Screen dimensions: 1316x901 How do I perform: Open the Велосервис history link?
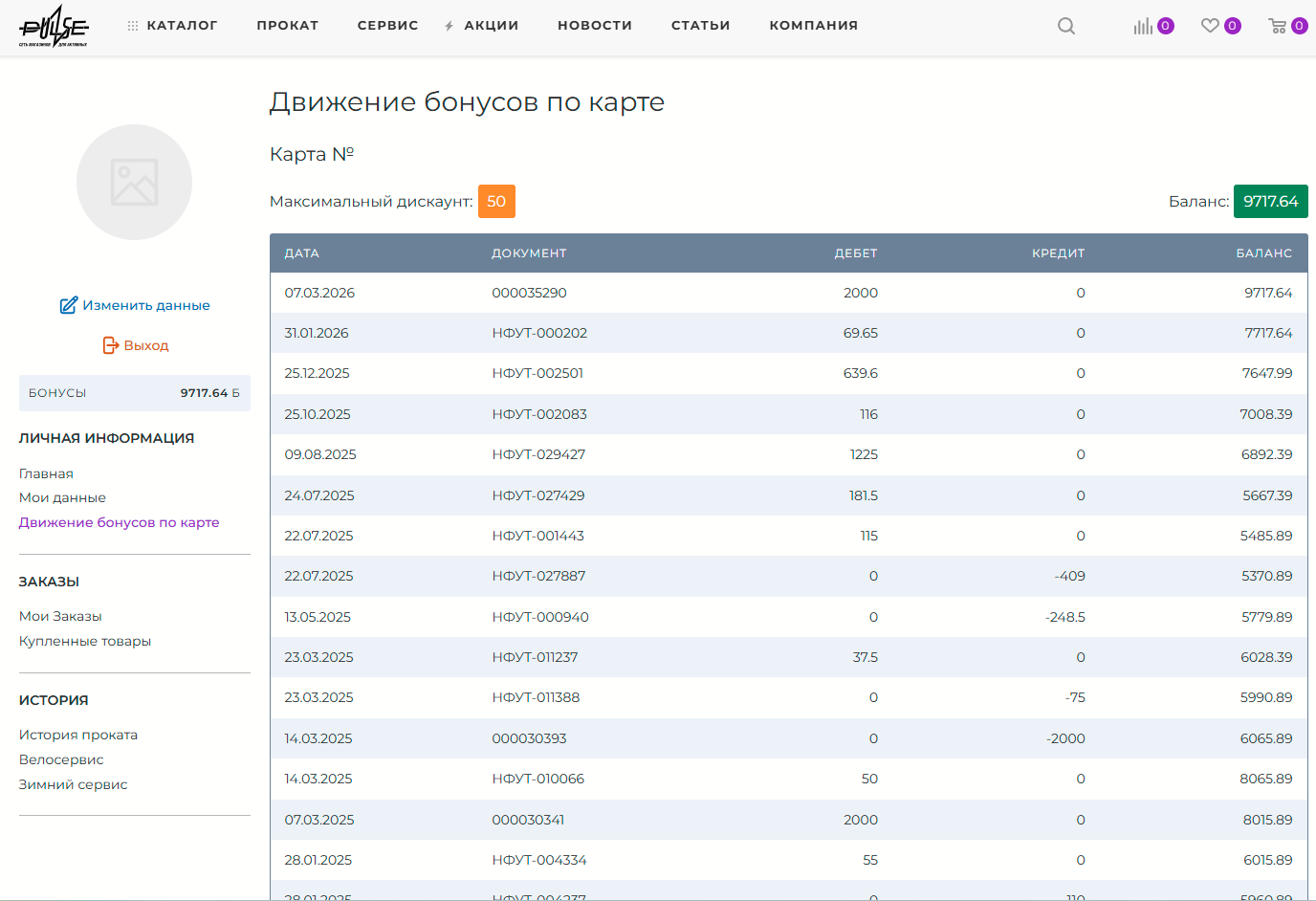(61, 759)
